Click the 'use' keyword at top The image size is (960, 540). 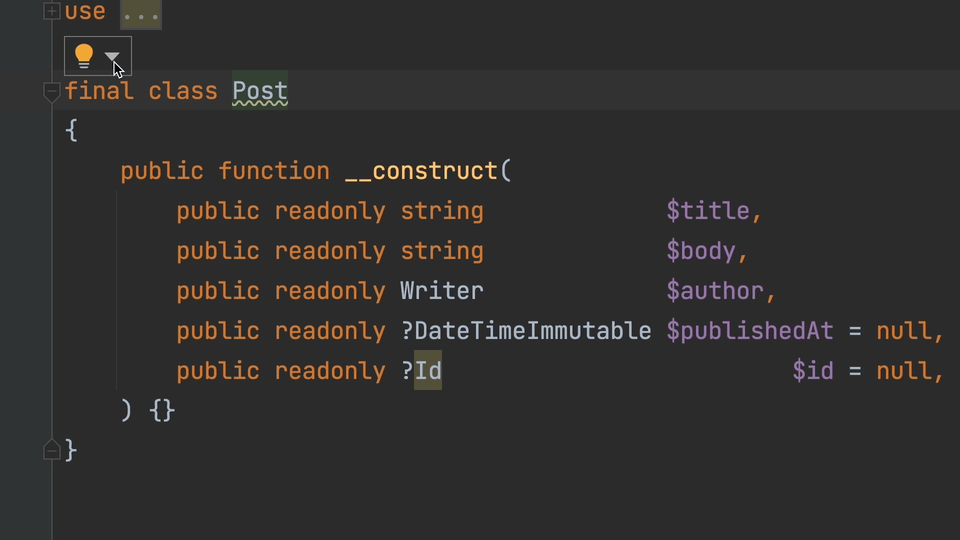tap(85, 12)
